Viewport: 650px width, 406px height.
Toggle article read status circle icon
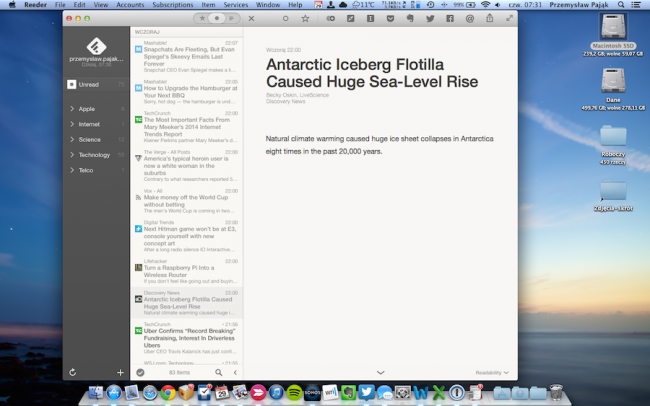tap(285, 18)
